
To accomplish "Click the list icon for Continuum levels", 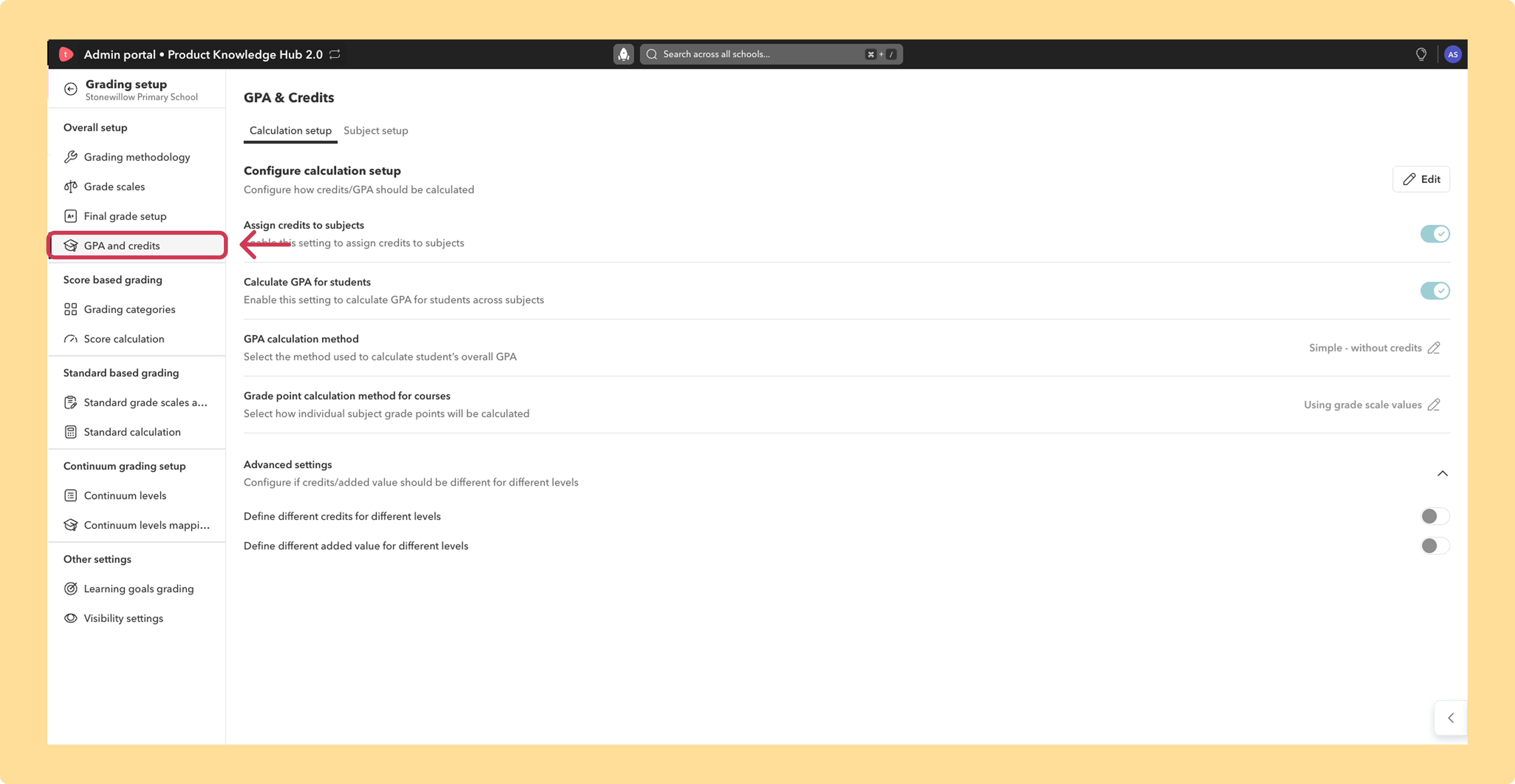I will (x=71, y=495).
